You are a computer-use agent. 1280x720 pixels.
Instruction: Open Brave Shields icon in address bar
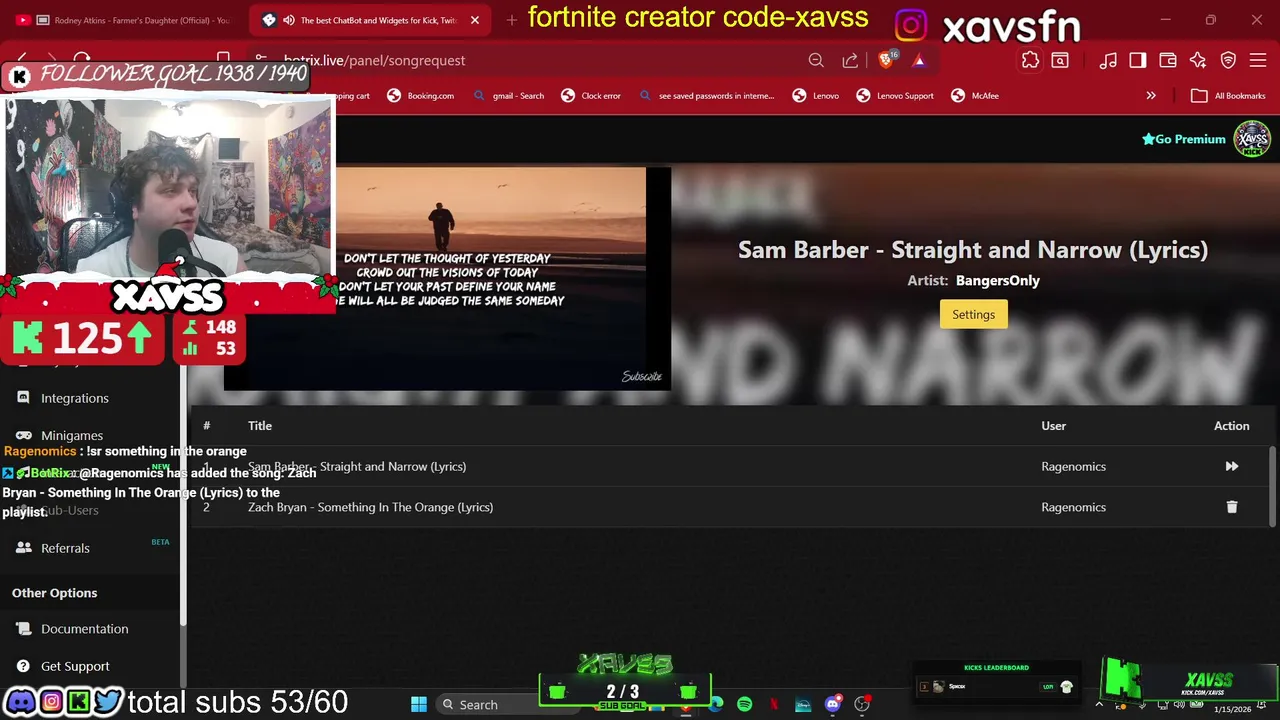tap(886, 60)
